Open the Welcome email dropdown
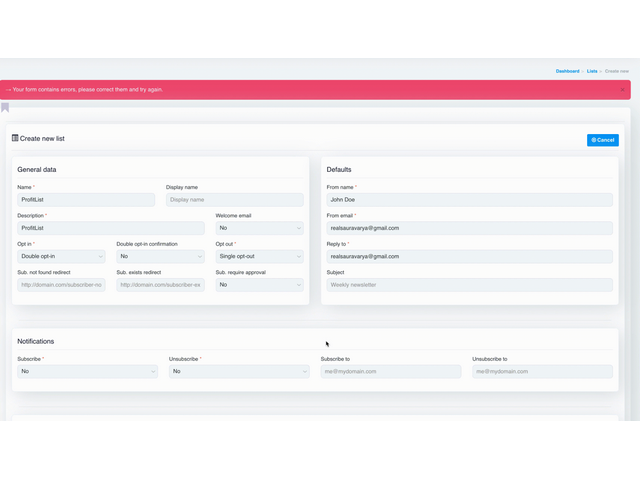Viewport: 640px width, 480px height. click(x=260, y=228)
